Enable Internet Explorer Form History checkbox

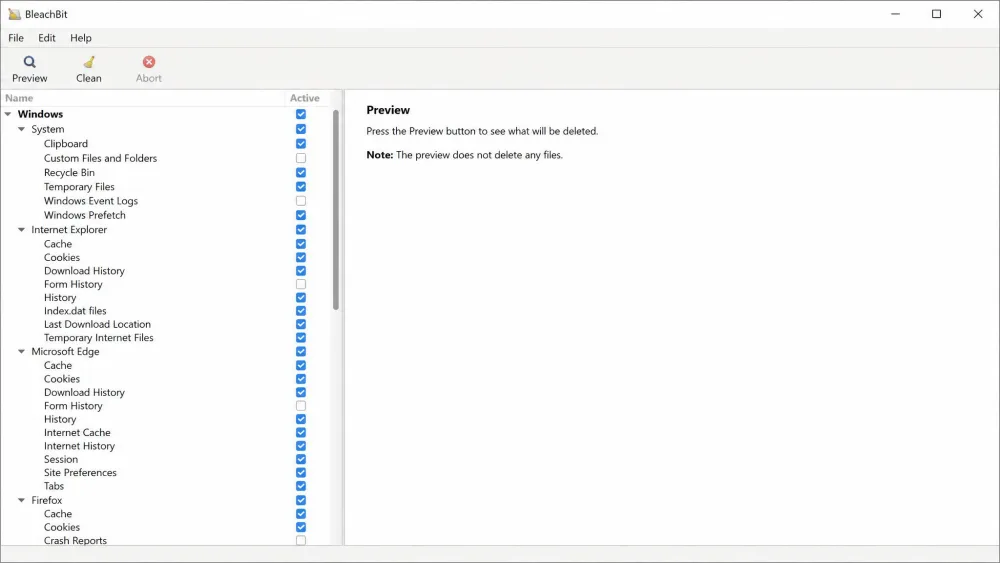(x=301, y=284)
